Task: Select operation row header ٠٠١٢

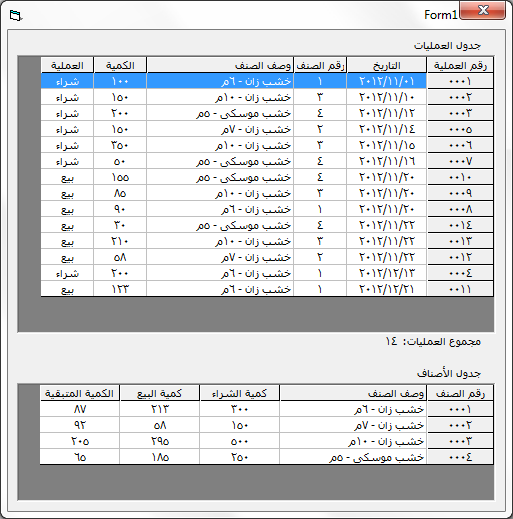Action: 460,257
